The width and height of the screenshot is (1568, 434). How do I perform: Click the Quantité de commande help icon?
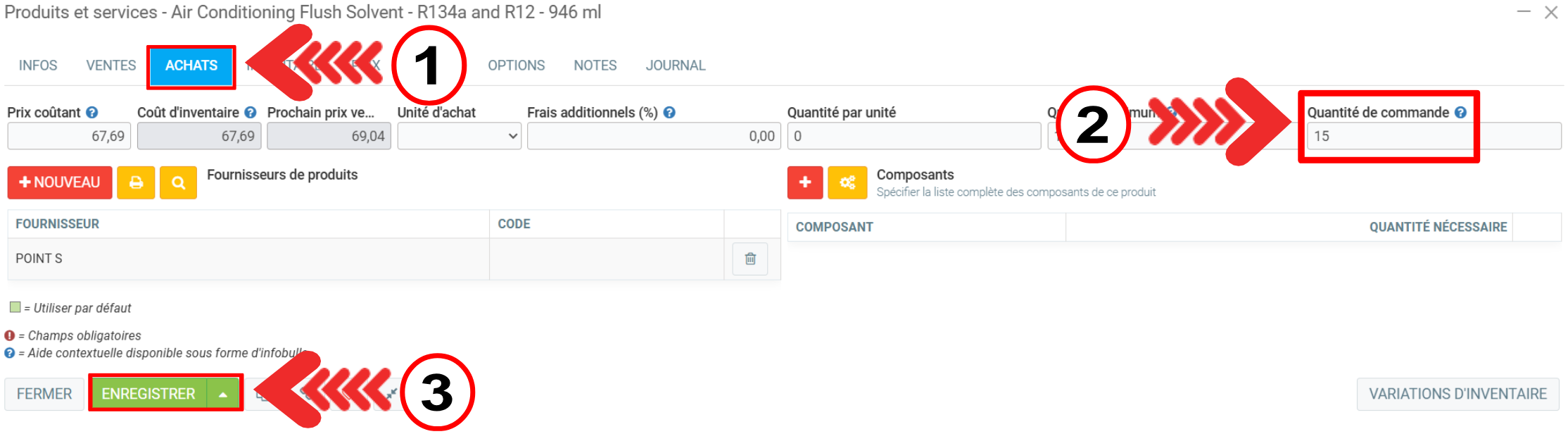click(1460, 113)
